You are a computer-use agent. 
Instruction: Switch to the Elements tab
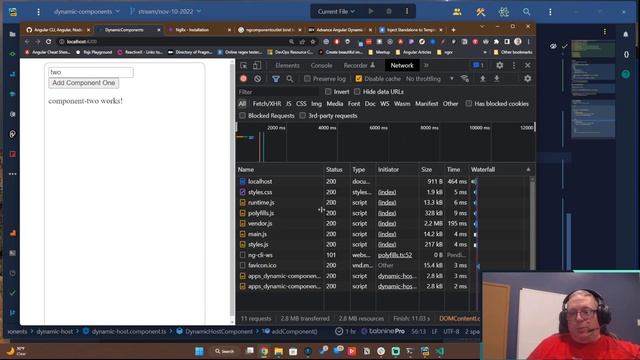[287, 65]
